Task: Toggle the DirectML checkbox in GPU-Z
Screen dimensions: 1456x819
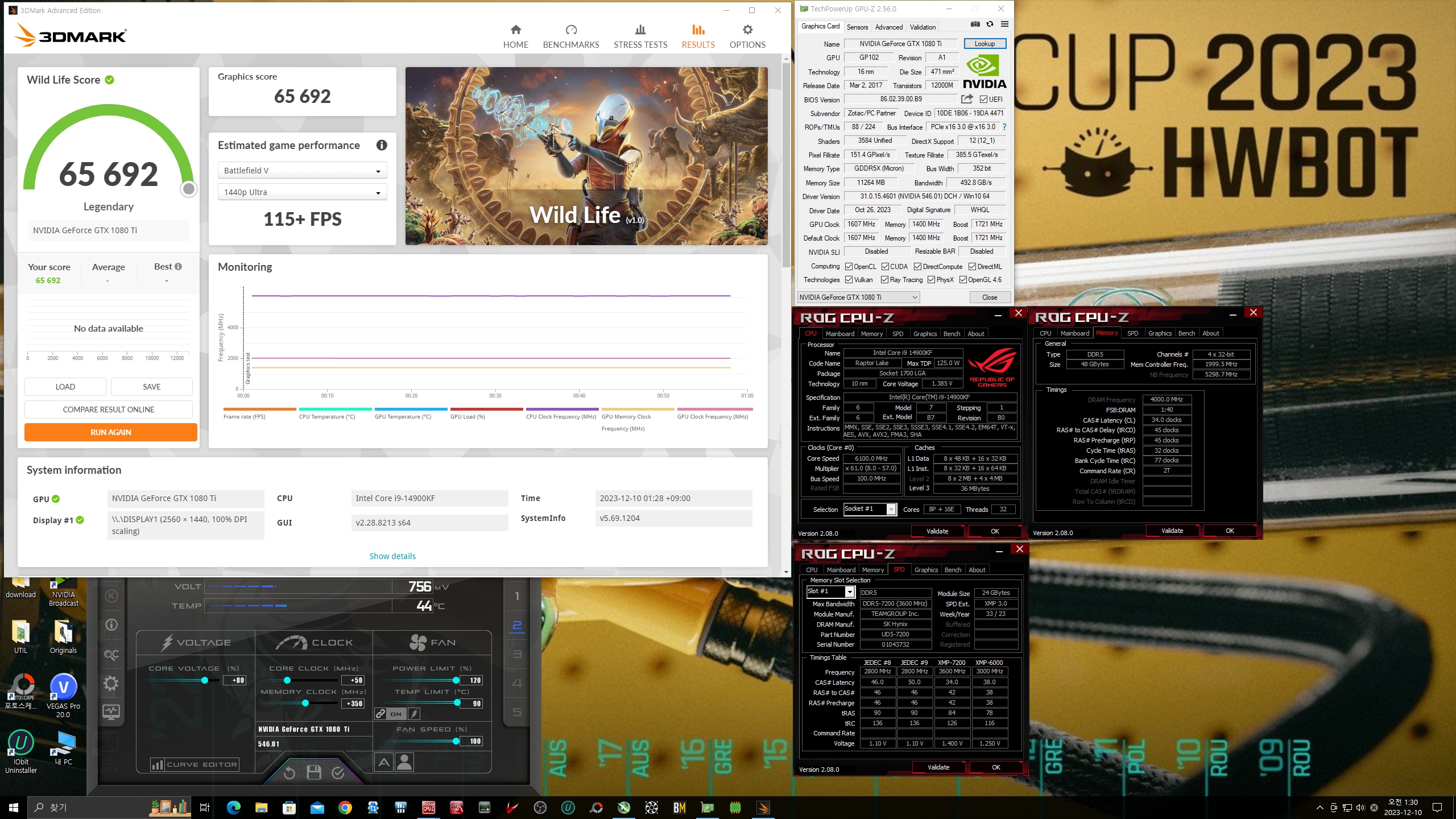Action: [x=972, y=267]
